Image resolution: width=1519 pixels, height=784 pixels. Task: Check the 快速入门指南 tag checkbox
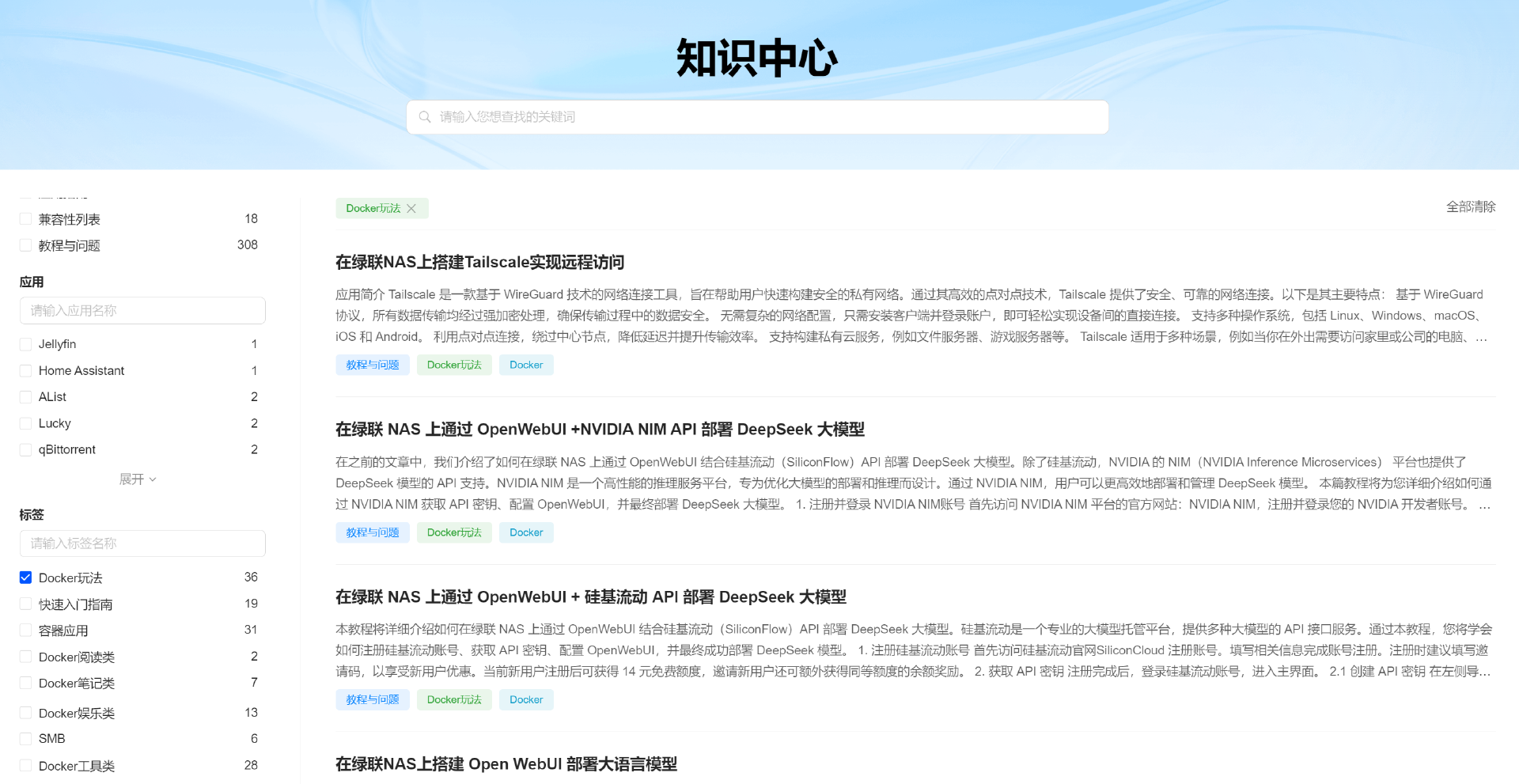pyautogui.click(x=25, y=604)
